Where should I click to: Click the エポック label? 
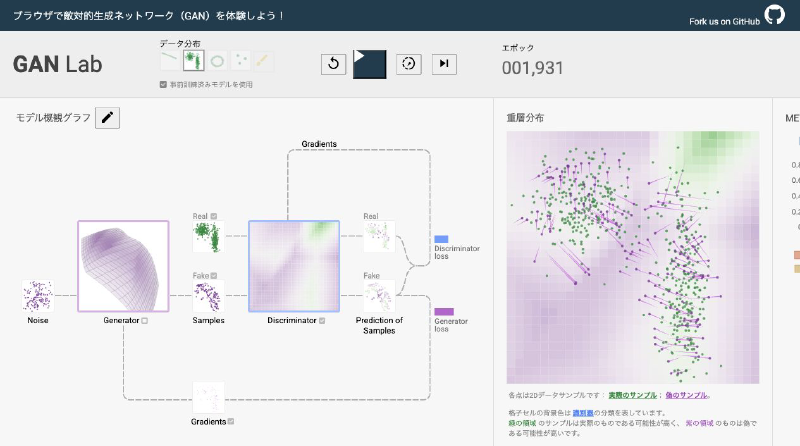(x=518, y=47)
